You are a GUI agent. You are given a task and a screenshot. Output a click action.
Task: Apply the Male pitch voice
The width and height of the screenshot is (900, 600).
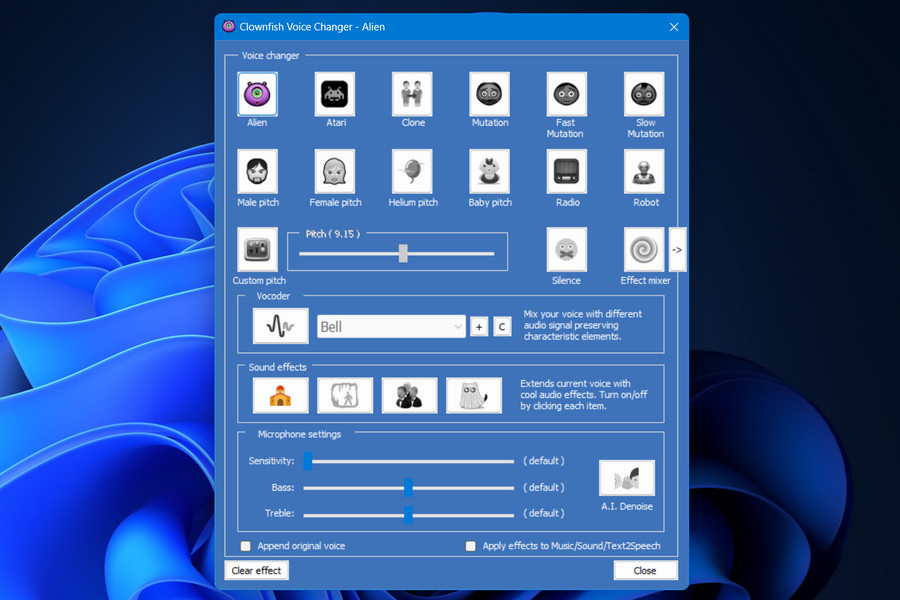pos(257,172)
